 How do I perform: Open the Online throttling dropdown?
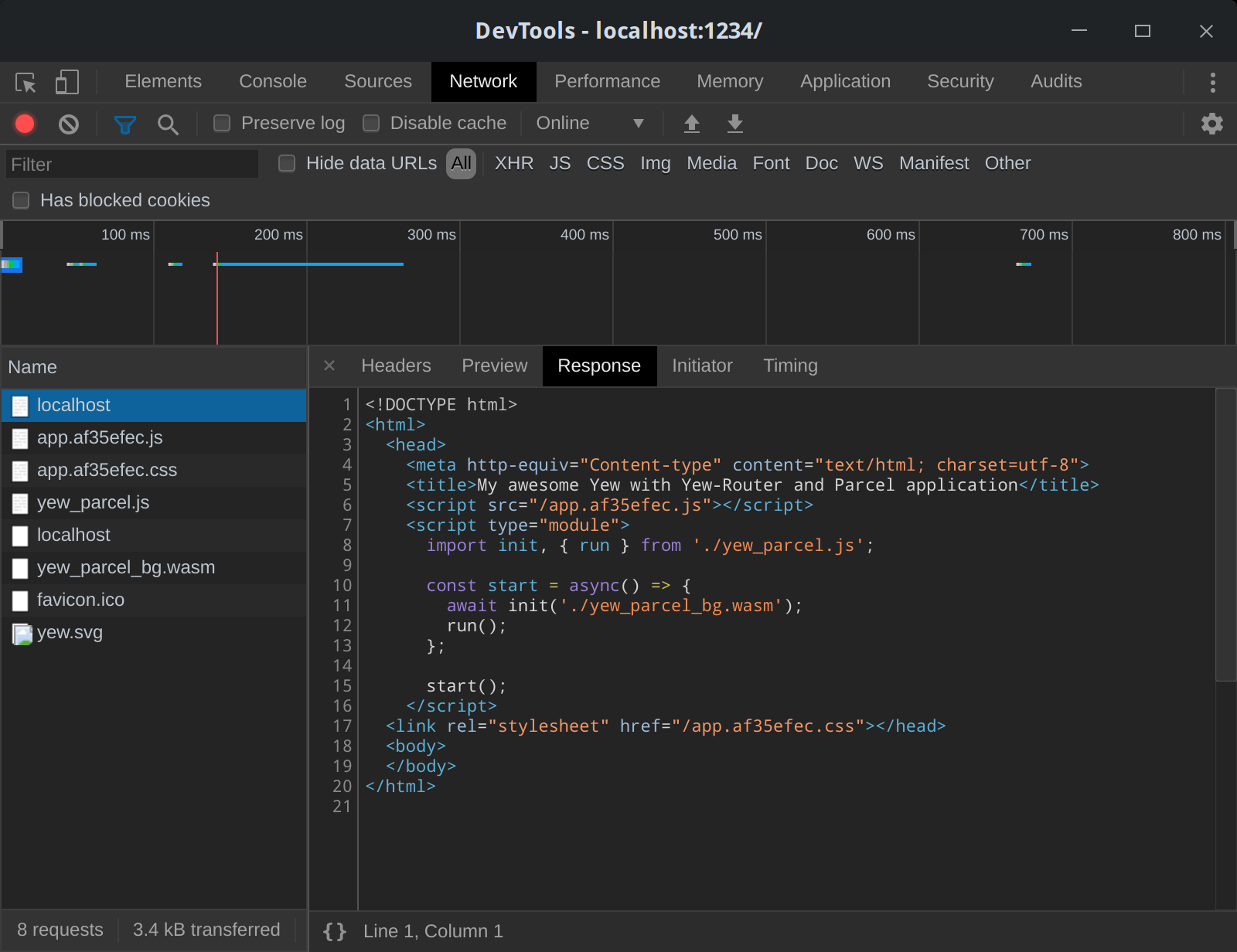[590, 124]
